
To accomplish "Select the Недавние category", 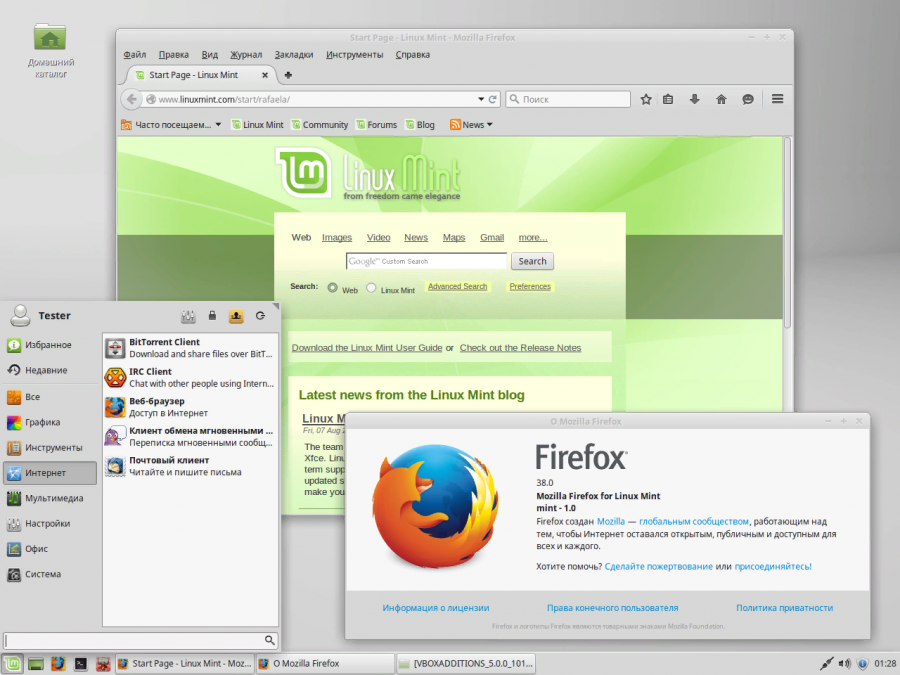I will pyautogui.click(x=50, y=370).
